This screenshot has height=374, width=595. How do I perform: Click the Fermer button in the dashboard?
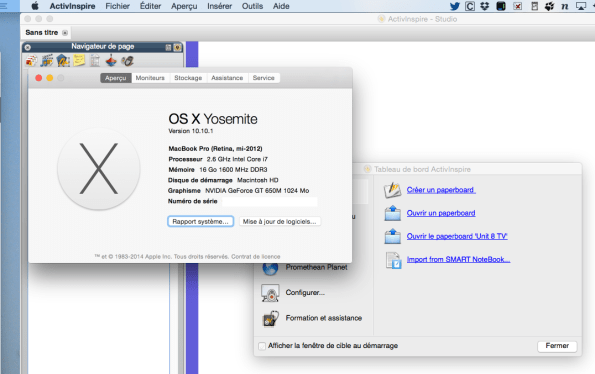pyautogui.click(x=557, y=346)
